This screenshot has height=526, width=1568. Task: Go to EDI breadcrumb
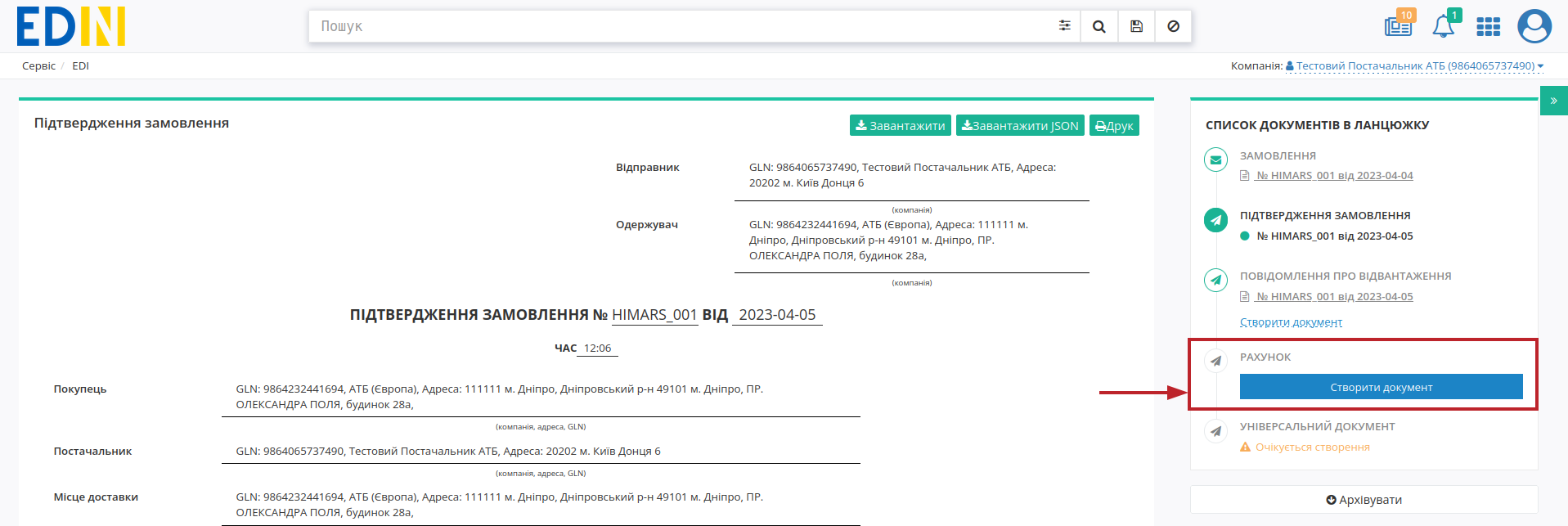(80, 66)
